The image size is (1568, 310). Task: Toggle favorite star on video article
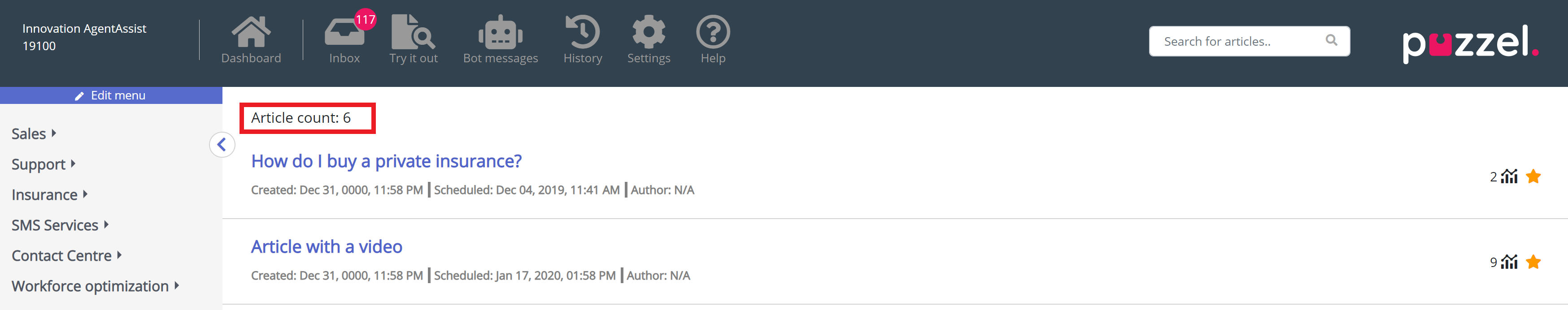[x=1533, y=262]
